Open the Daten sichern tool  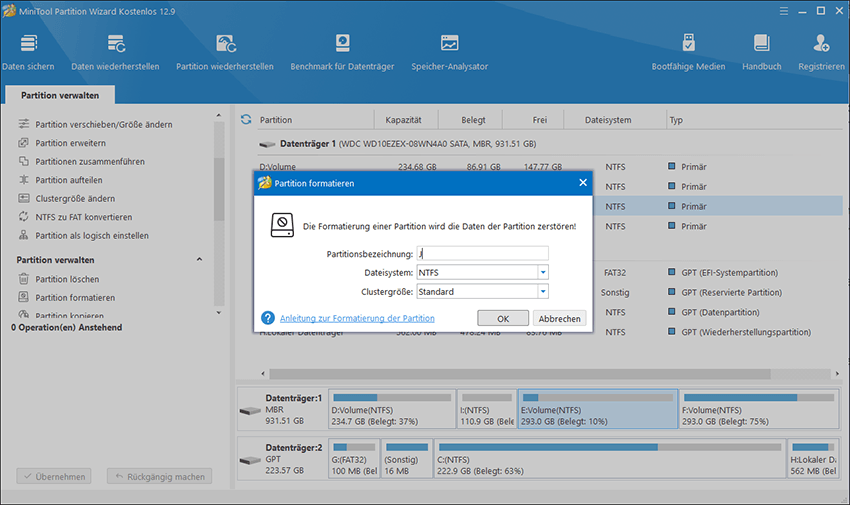click(28, 53)
